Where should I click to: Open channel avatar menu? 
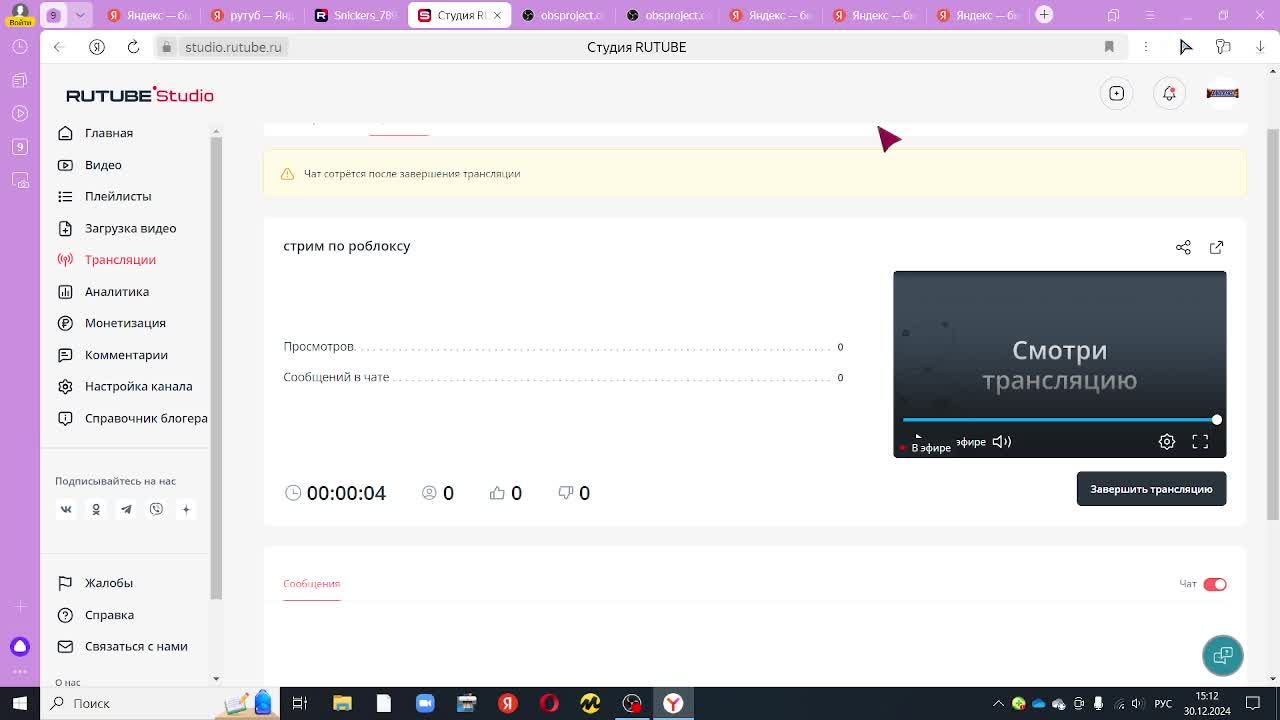1222,93
